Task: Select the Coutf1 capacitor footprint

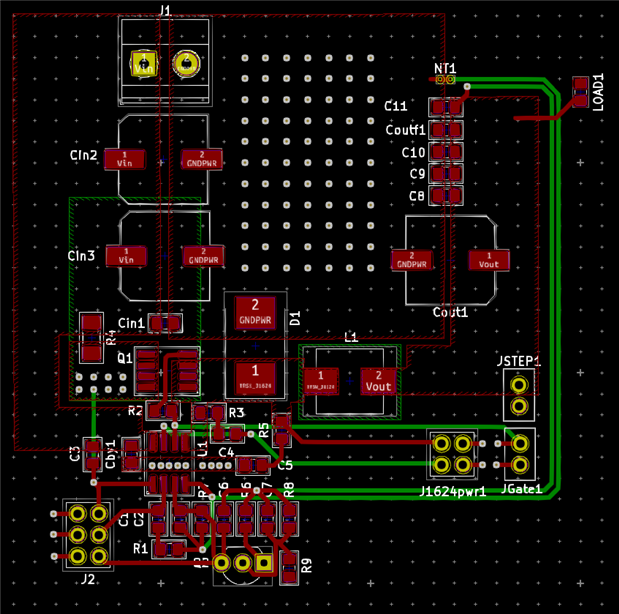Action: pos(446,130)
